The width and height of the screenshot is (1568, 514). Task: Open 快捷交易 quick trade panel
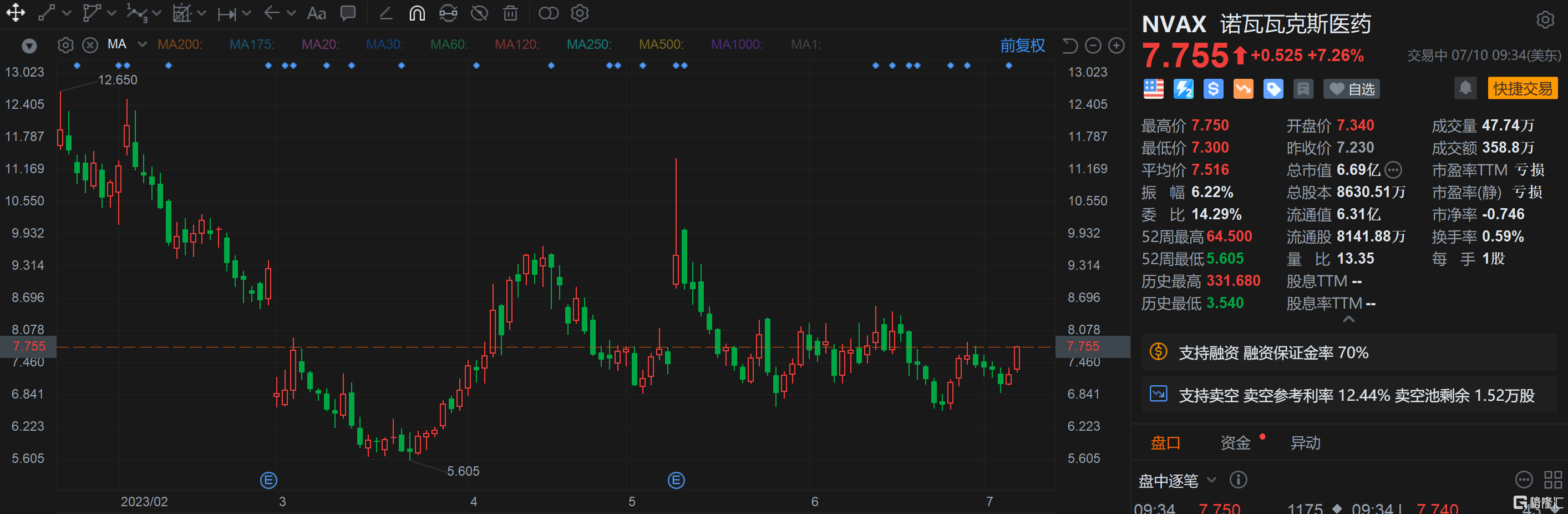click(x=1523, y=88)
